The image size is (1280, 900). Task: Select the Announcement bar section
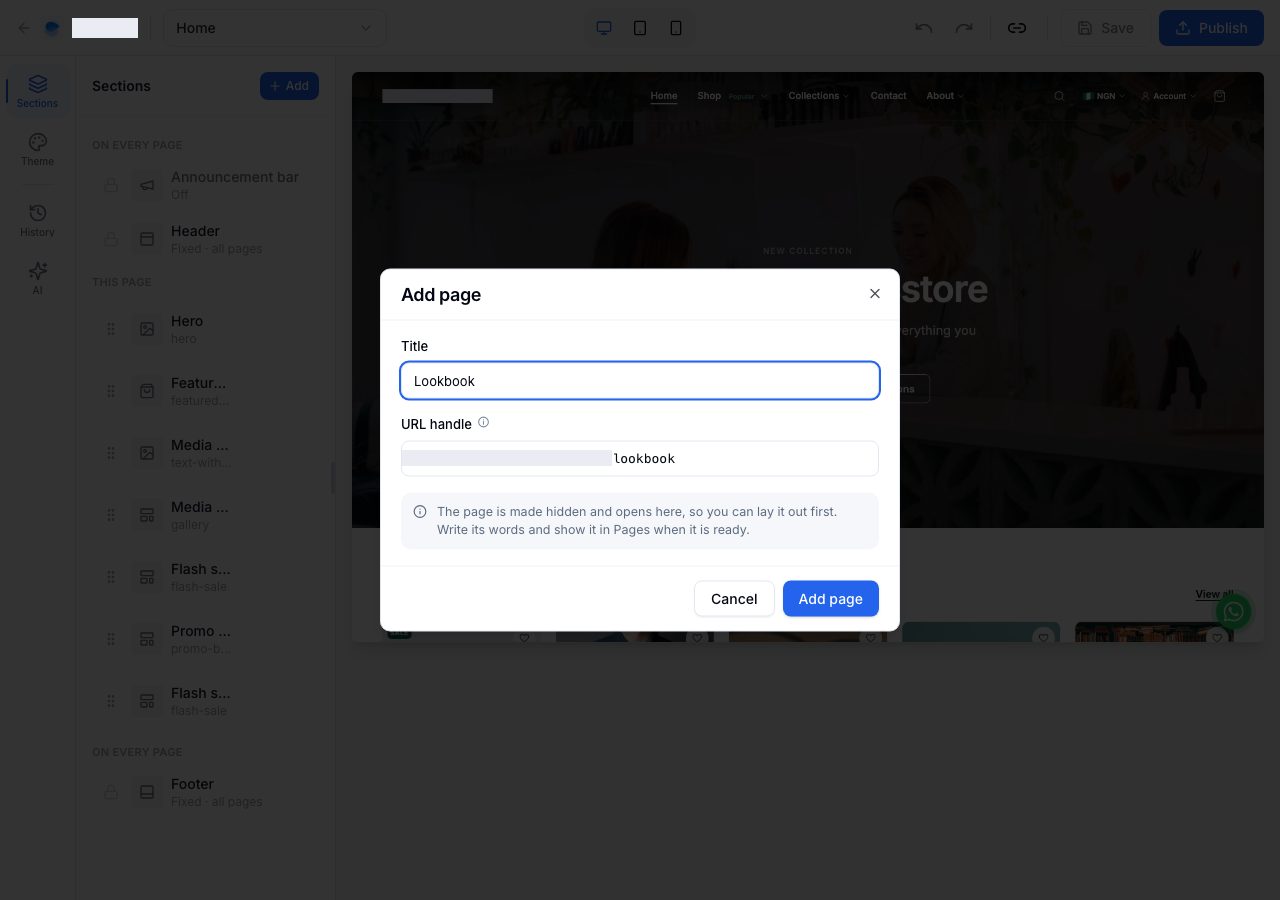click(205, 185)
